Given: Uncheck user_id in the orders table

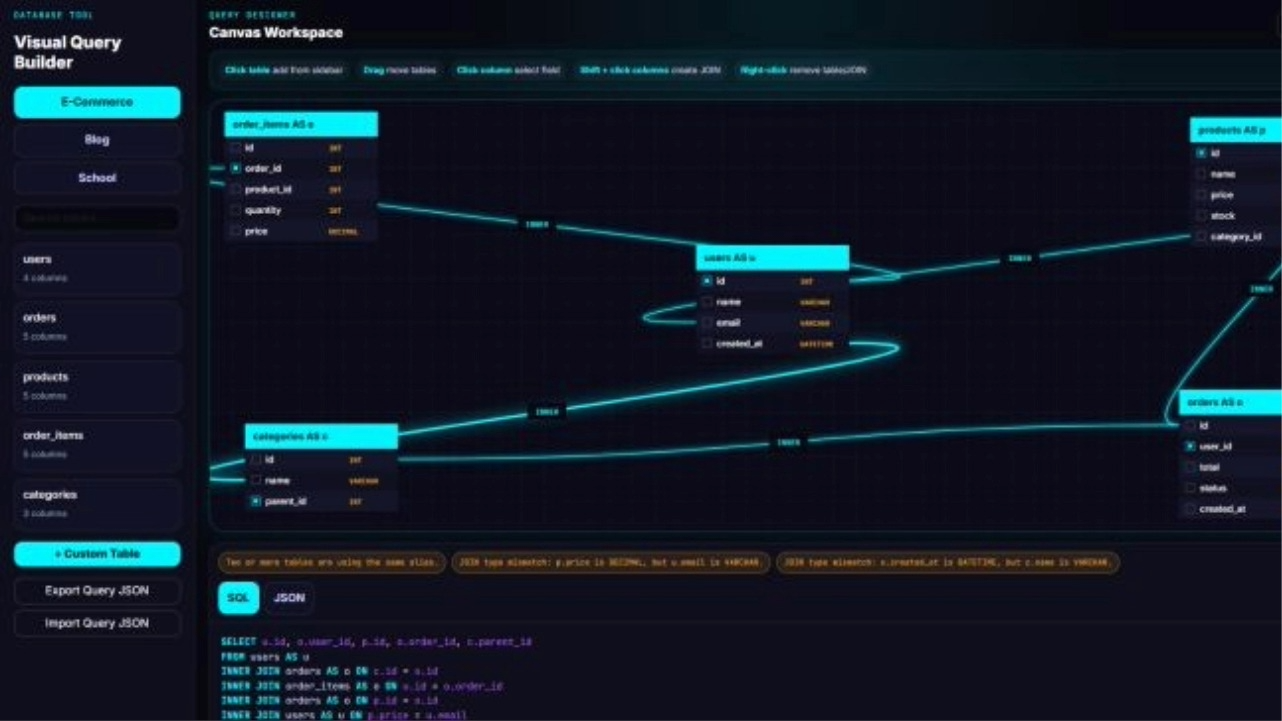Looking at the screenshot, I should [1190, 446].
